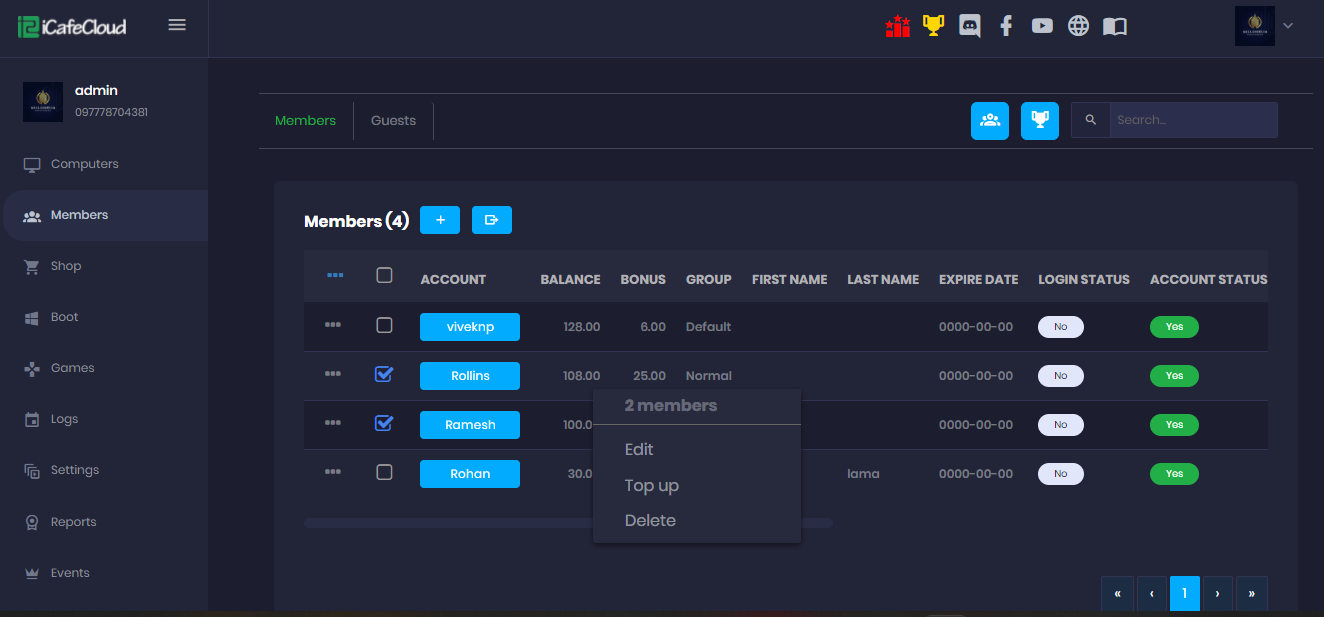Viewport: 1324px width, 617px height.
Task: Click the export members icon button
Action: click(491, 220)
